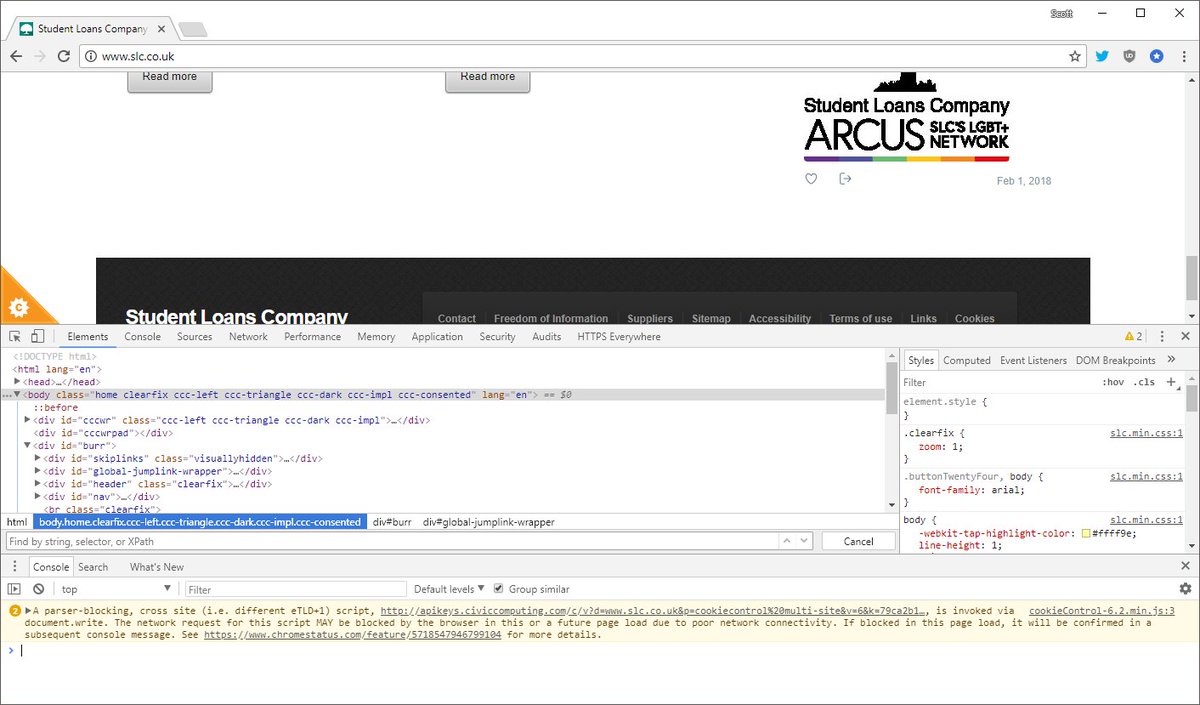The height and width of the screenshot is (705, 1200).
Task: Collapse the body element node
Action: point(17,395)
